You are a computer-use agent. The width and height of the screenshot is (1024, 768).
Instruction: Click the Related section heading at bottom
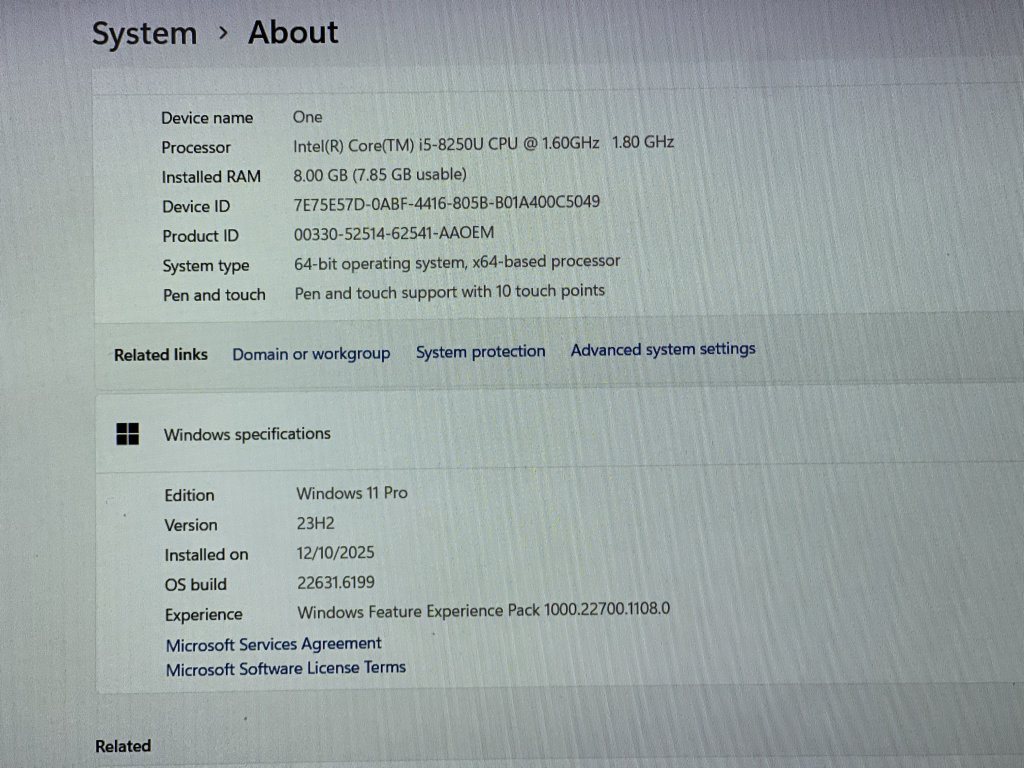123,746
